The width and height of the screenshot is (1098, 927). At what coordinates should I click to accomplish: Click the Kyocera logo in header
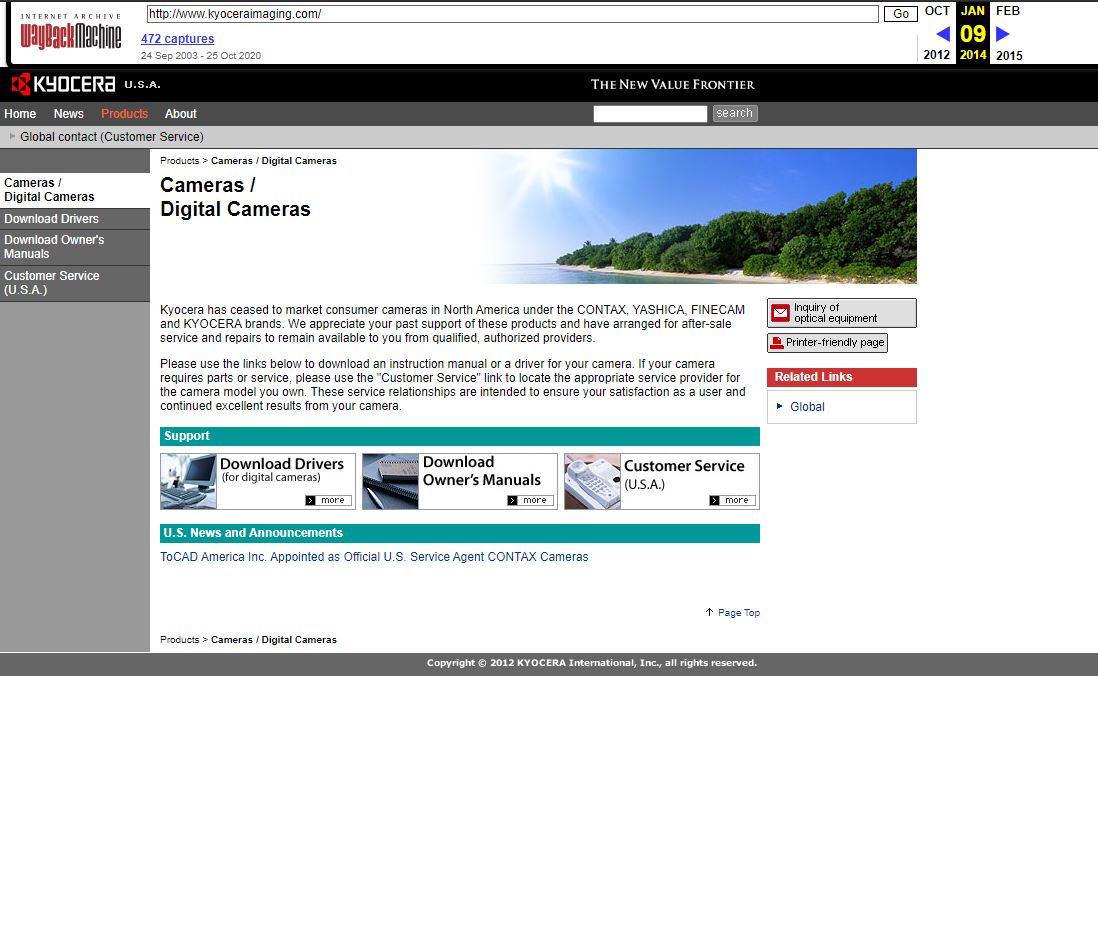(x=64, y=85)
